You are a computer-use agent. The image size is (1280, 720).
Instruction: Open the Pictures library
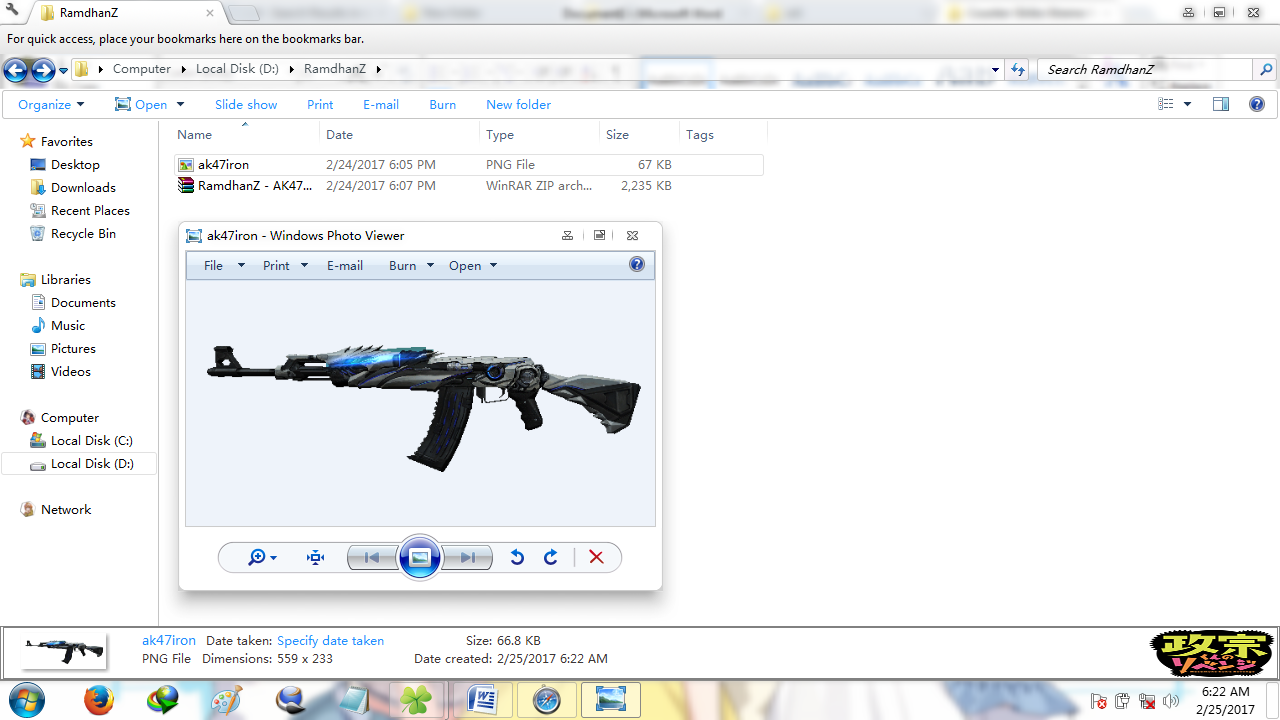coord(73,349)
